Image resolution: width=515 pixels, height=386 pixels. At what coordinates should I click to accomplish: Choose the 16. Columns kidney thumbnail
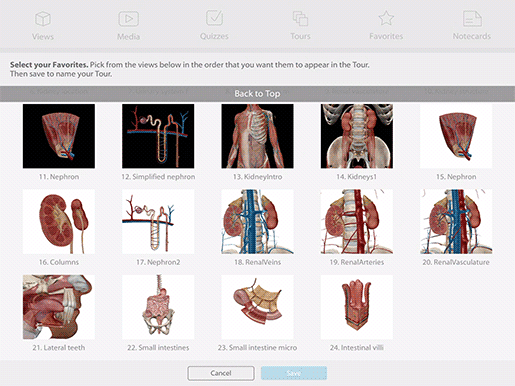coord(59,222)
